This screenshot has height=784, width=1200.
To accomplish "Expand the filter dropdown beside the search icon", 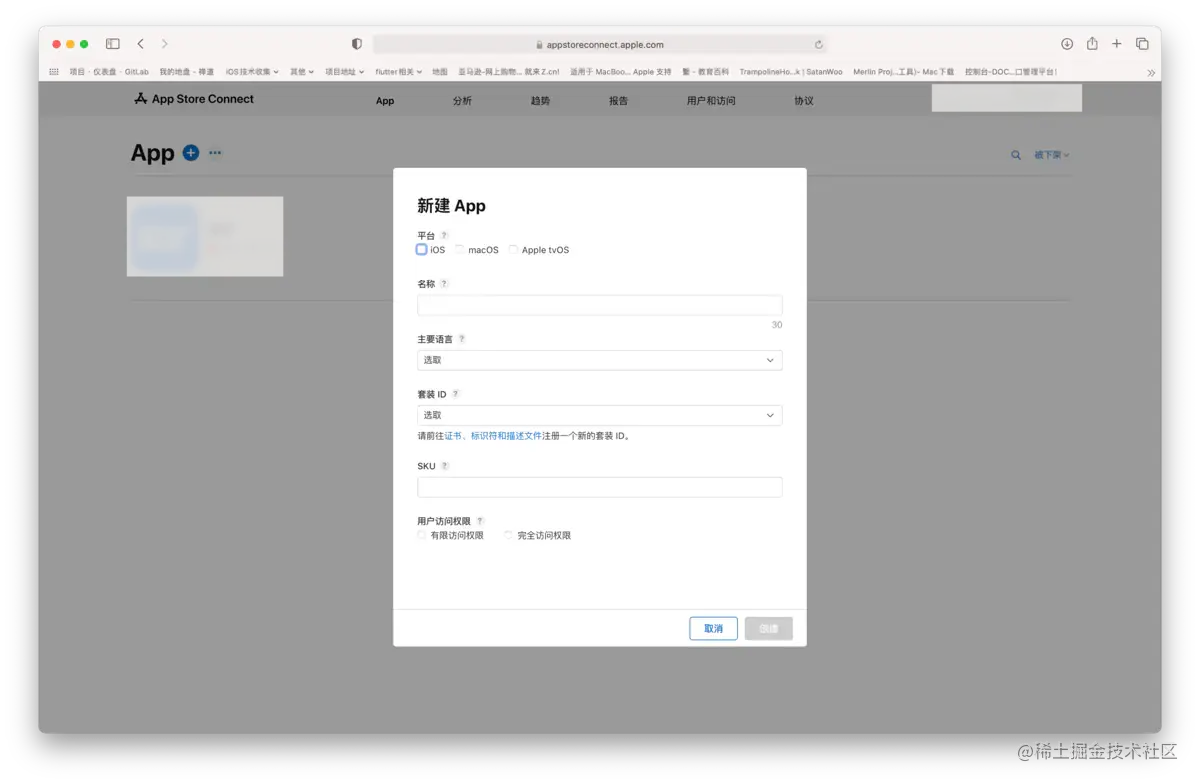I will pyautogui.click(x=1051, y=155).
